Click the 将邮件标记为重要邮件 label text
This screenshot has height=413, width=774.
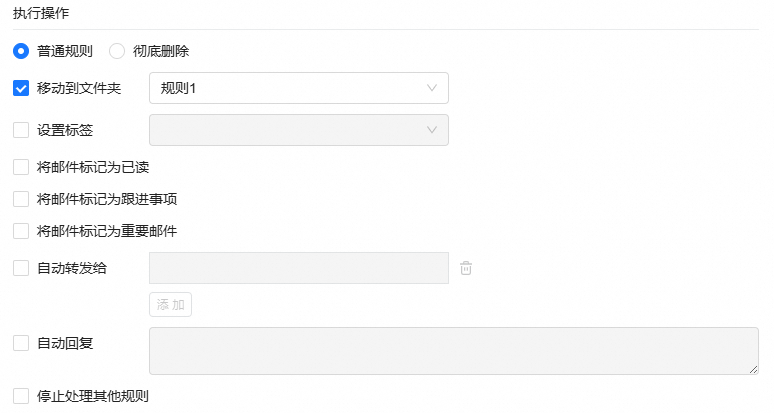click(x=107, y=231)
